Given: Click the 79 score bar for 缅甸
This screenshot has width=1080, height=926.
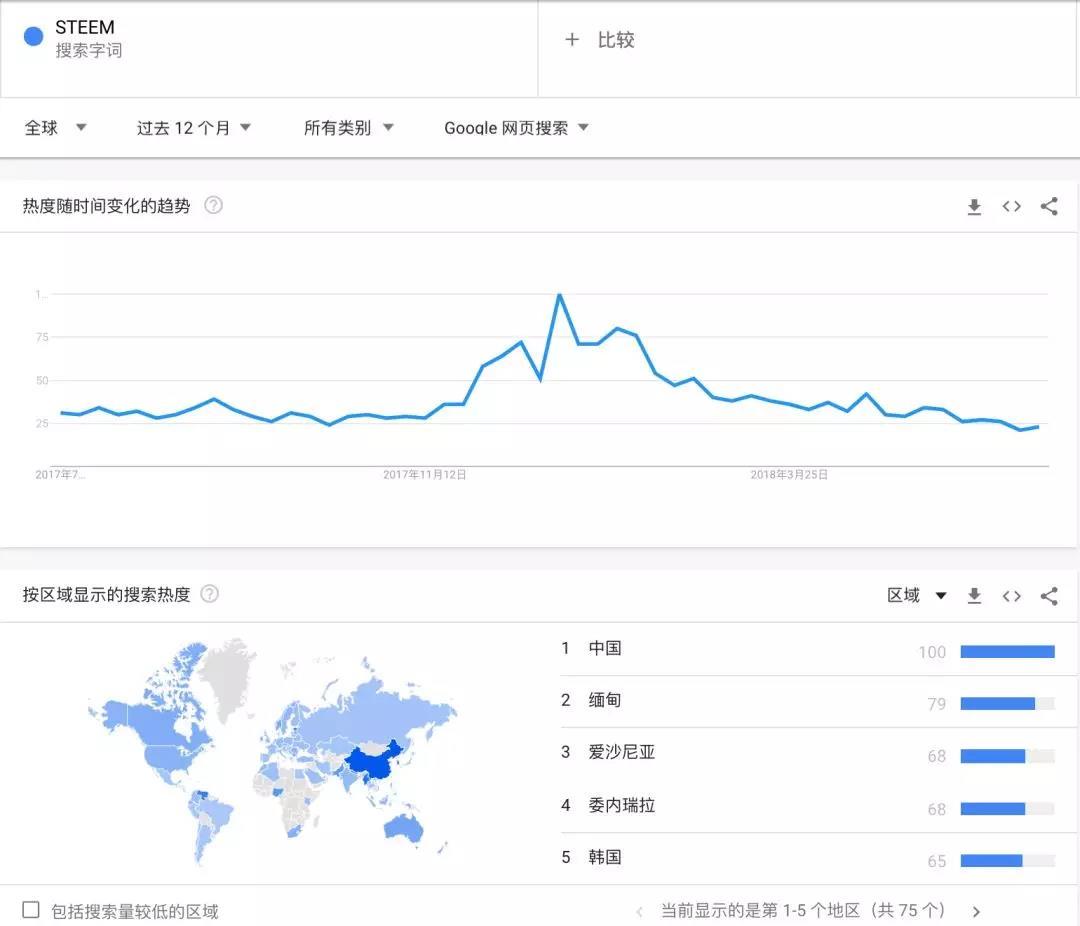Looking at the screenshot, I should click(x=1008, y=703).
